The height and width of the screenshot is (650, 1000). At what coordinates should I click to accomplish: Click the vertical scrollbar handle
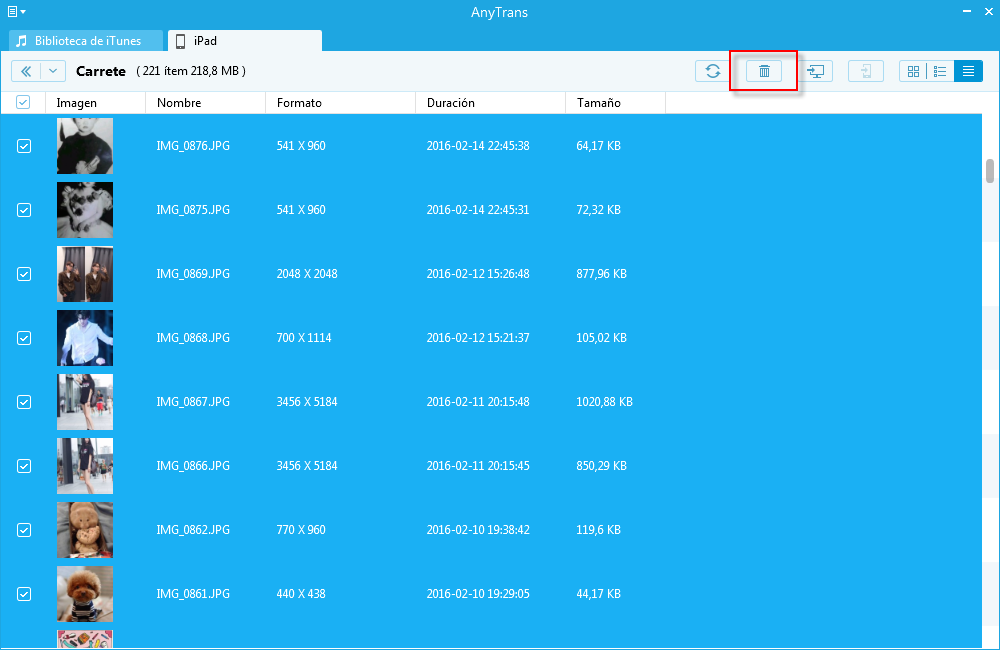coord(990,170)
